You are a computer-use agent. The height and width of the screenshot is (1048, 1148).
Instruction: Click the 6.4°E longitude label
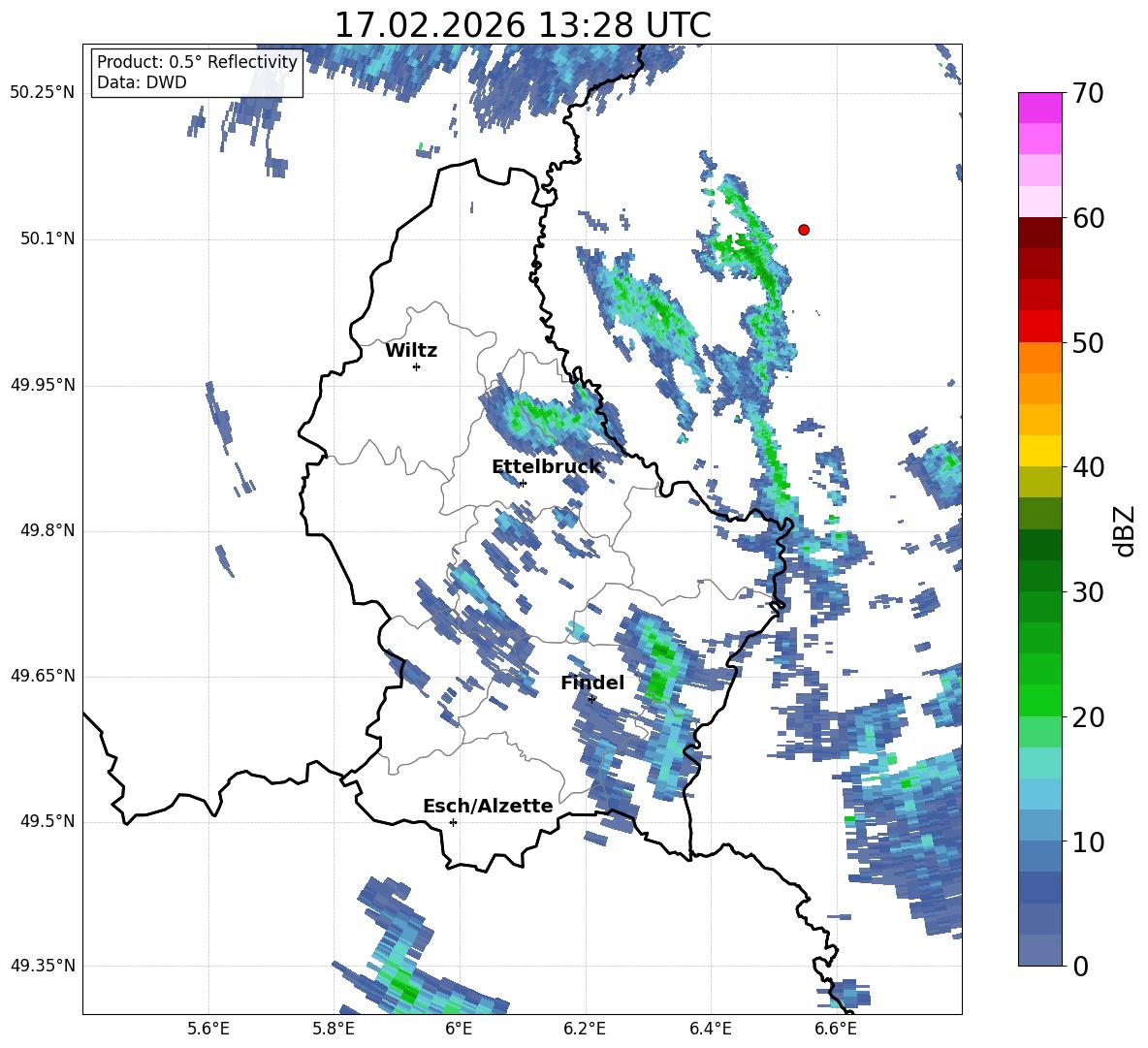tap(710, 1029)
